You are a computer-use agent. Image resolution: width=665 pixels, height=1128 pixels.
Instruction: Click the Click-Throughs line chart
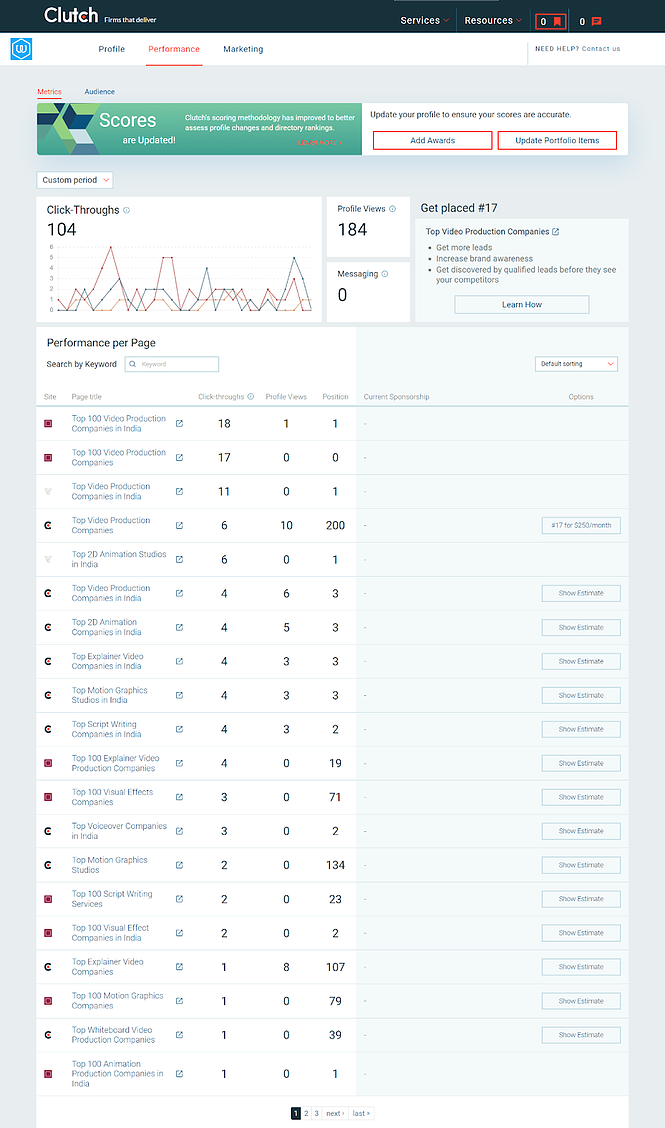pos(179,278)
